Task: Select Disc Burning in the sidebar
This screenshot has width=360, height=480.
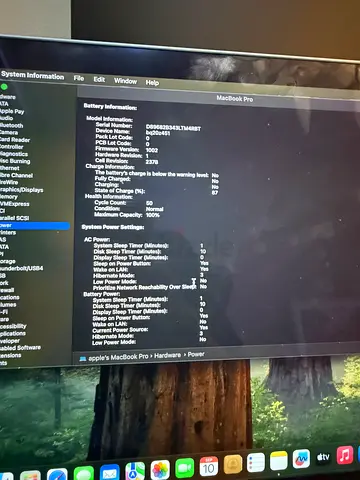Action: 15,161
